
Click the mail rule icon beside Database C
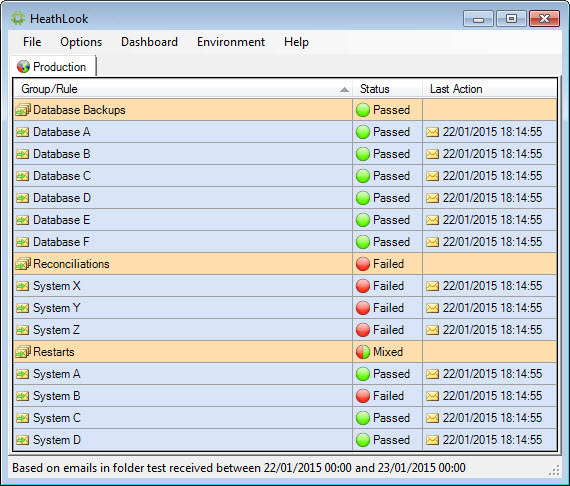(23, 176)
